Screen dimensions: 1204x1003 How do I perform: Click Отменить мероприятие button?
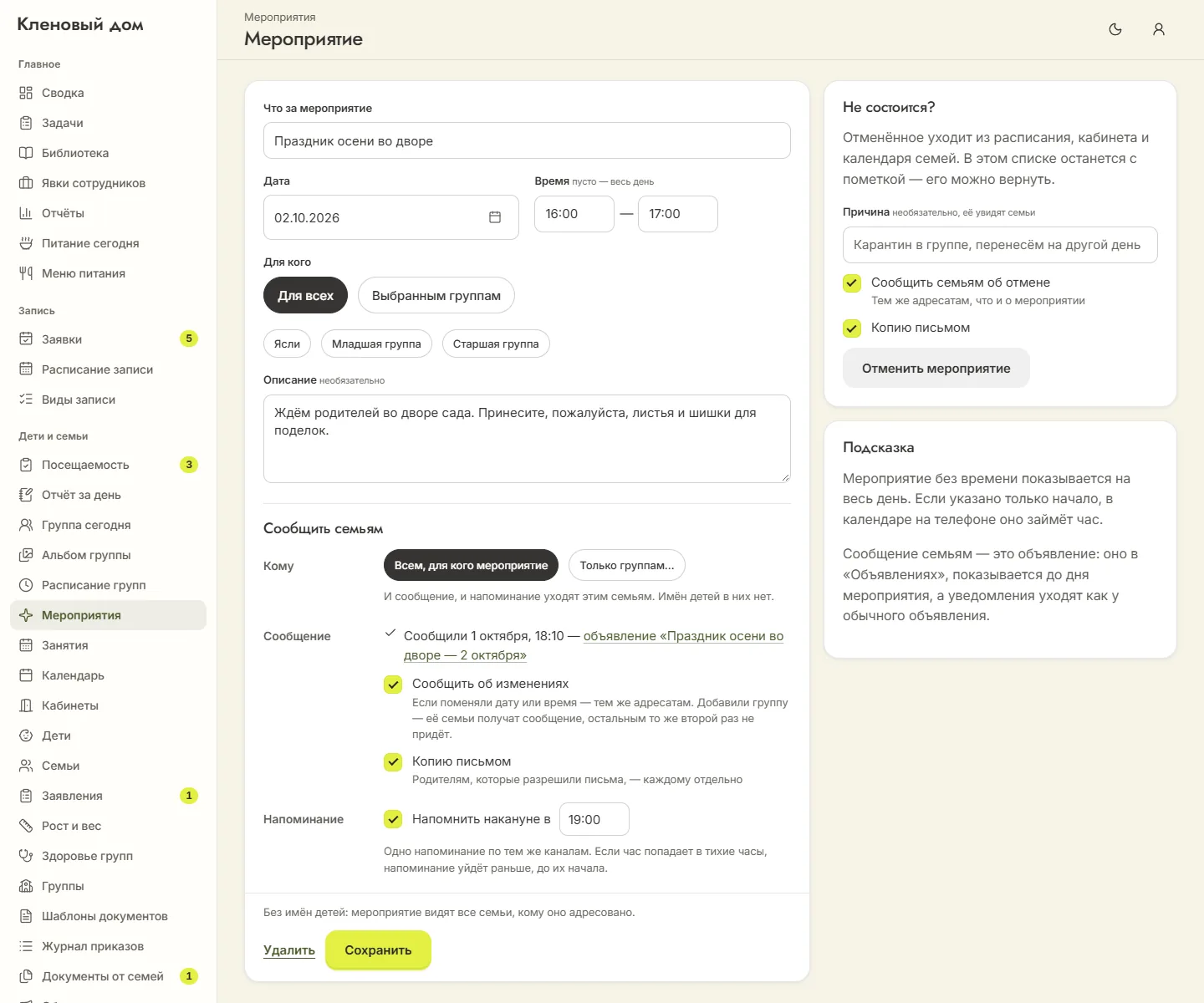[936, 368]
